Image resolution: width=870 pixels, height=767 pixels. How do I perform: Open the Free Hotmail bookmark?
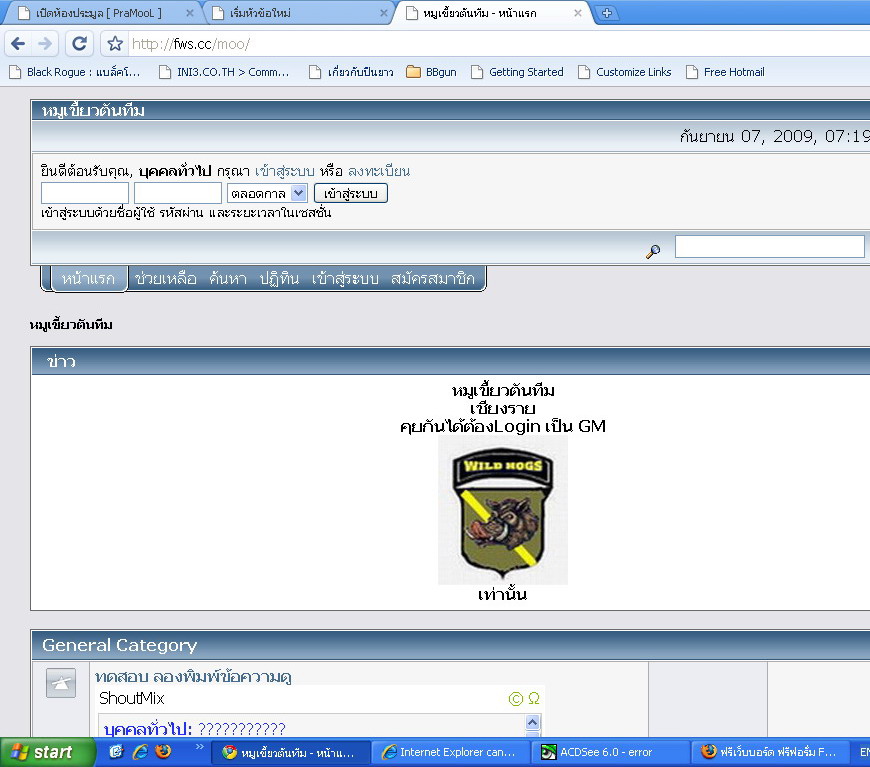[725, 72]
